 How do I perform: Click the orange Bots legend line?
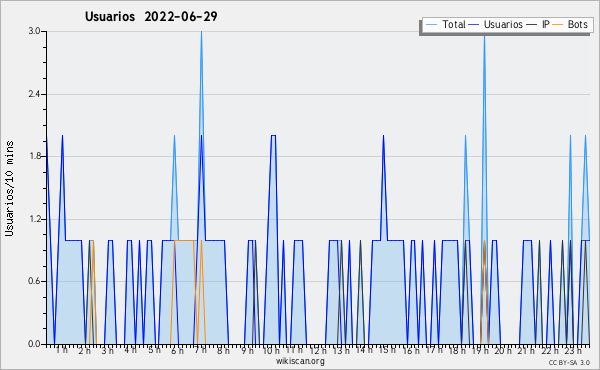(x=558, y=24)
